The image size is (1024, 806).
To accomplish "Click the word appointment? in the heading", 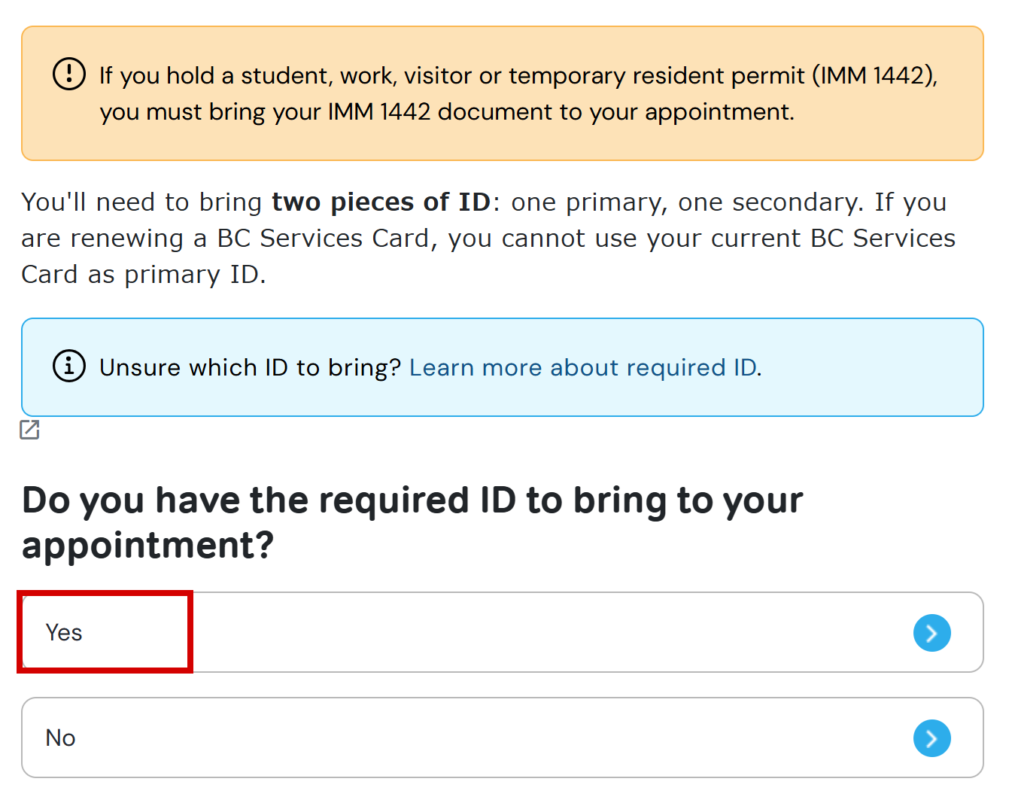I will coord(148,545).
